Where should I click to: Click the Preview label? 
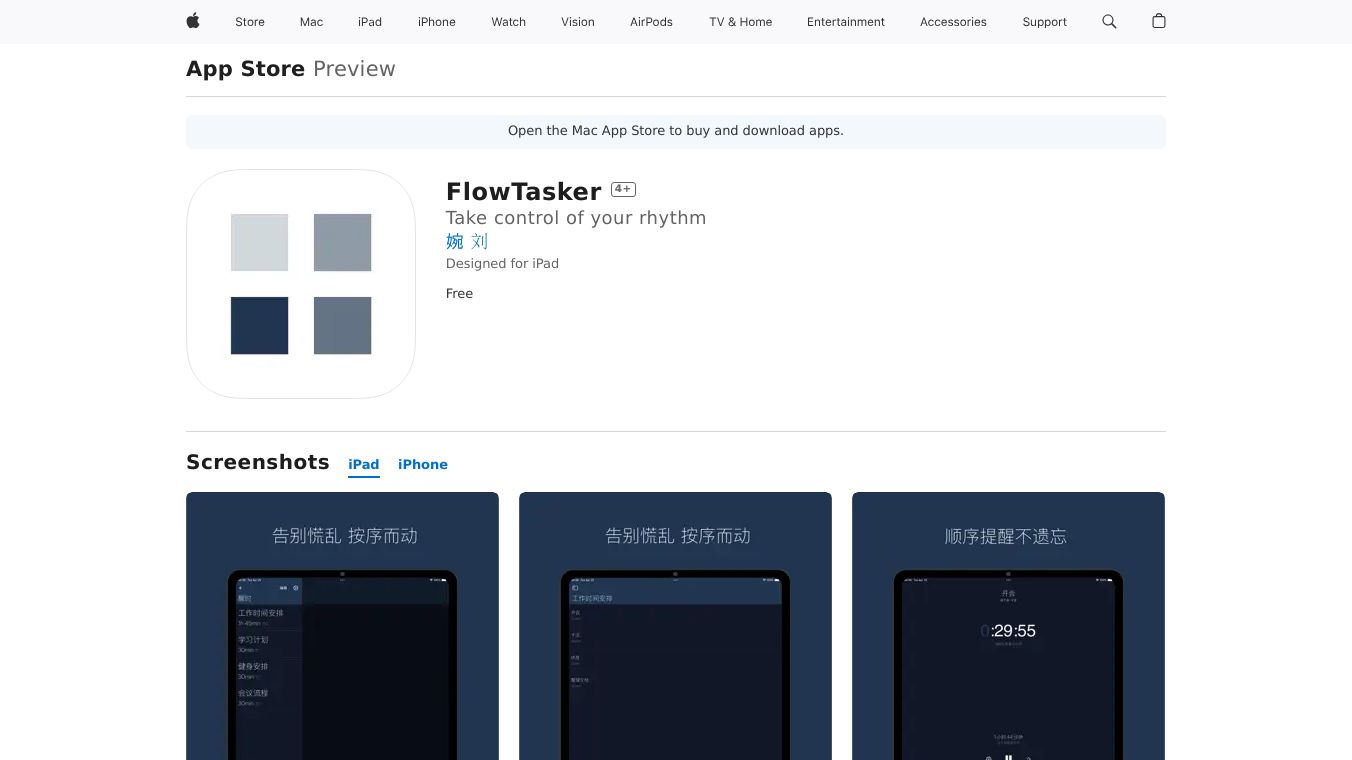click(354, 69)
